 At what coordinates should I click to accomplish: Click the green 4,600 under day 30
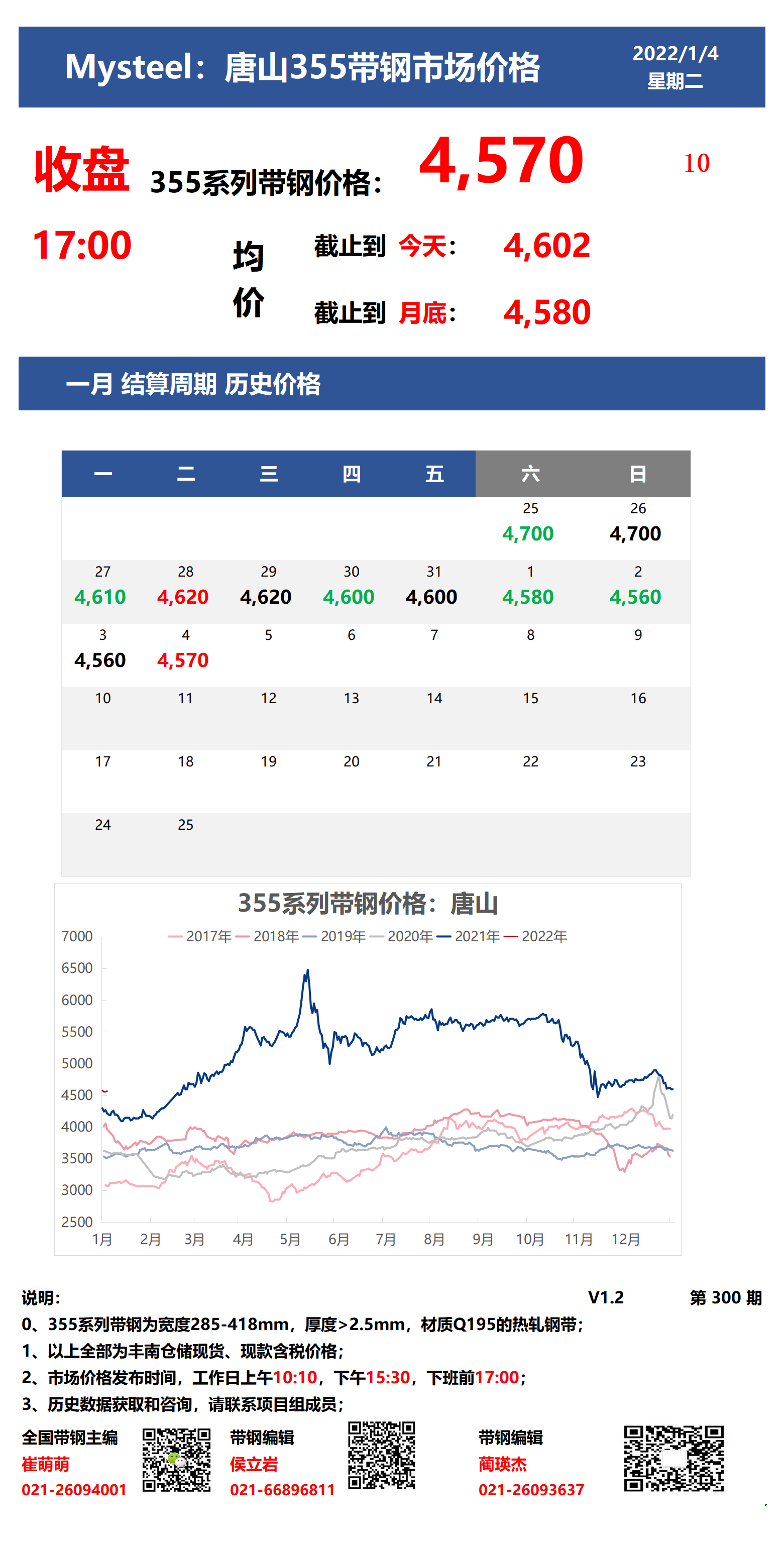tap(349, 597)
